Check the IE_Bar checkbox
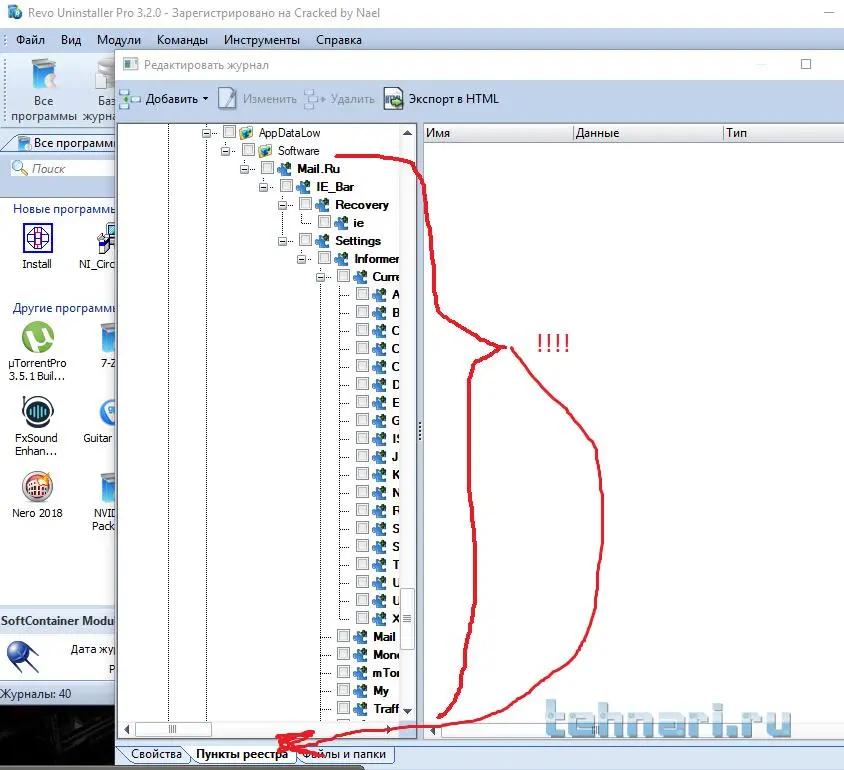The width and height of the screenshot is (844, 770). 286,186
